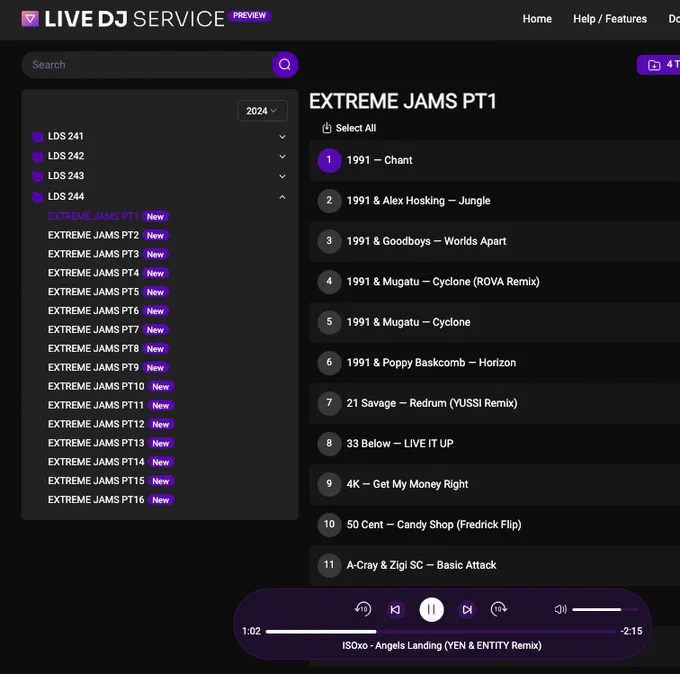Open EXTREME JAMS PT14 playlist

96,462
